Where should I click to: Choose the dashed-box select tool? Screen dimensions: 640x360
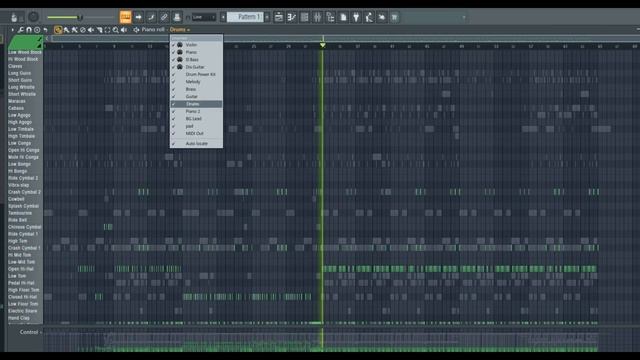pos(107,30)
